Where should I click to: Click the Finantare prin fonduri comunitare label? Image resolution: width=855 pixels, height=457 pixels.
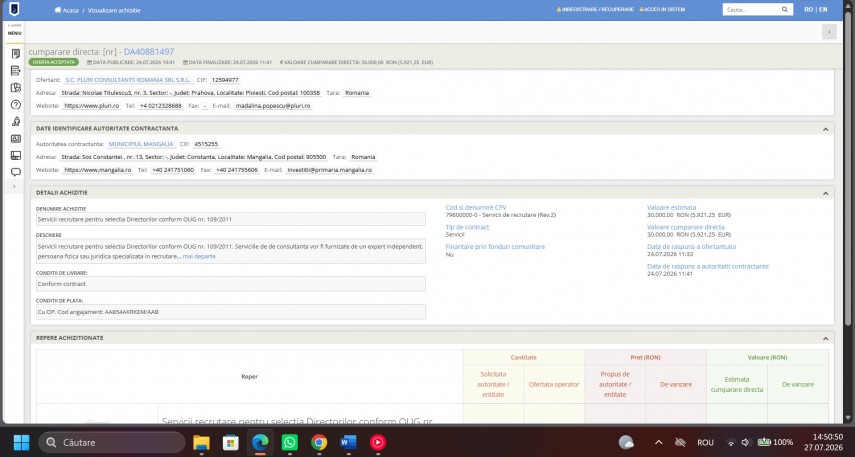(x=495, y=247)
